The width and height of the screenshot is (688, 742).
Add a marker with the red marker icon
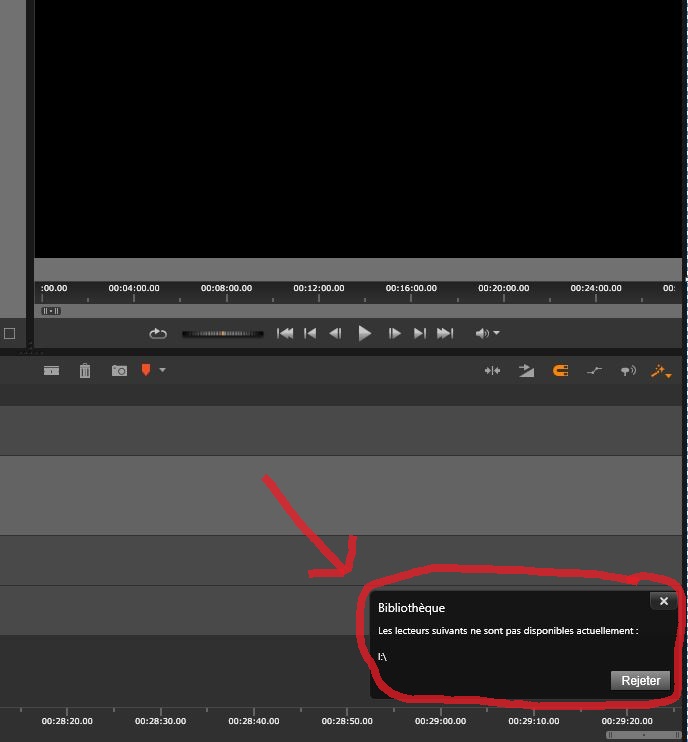click(x=146, y=370)
